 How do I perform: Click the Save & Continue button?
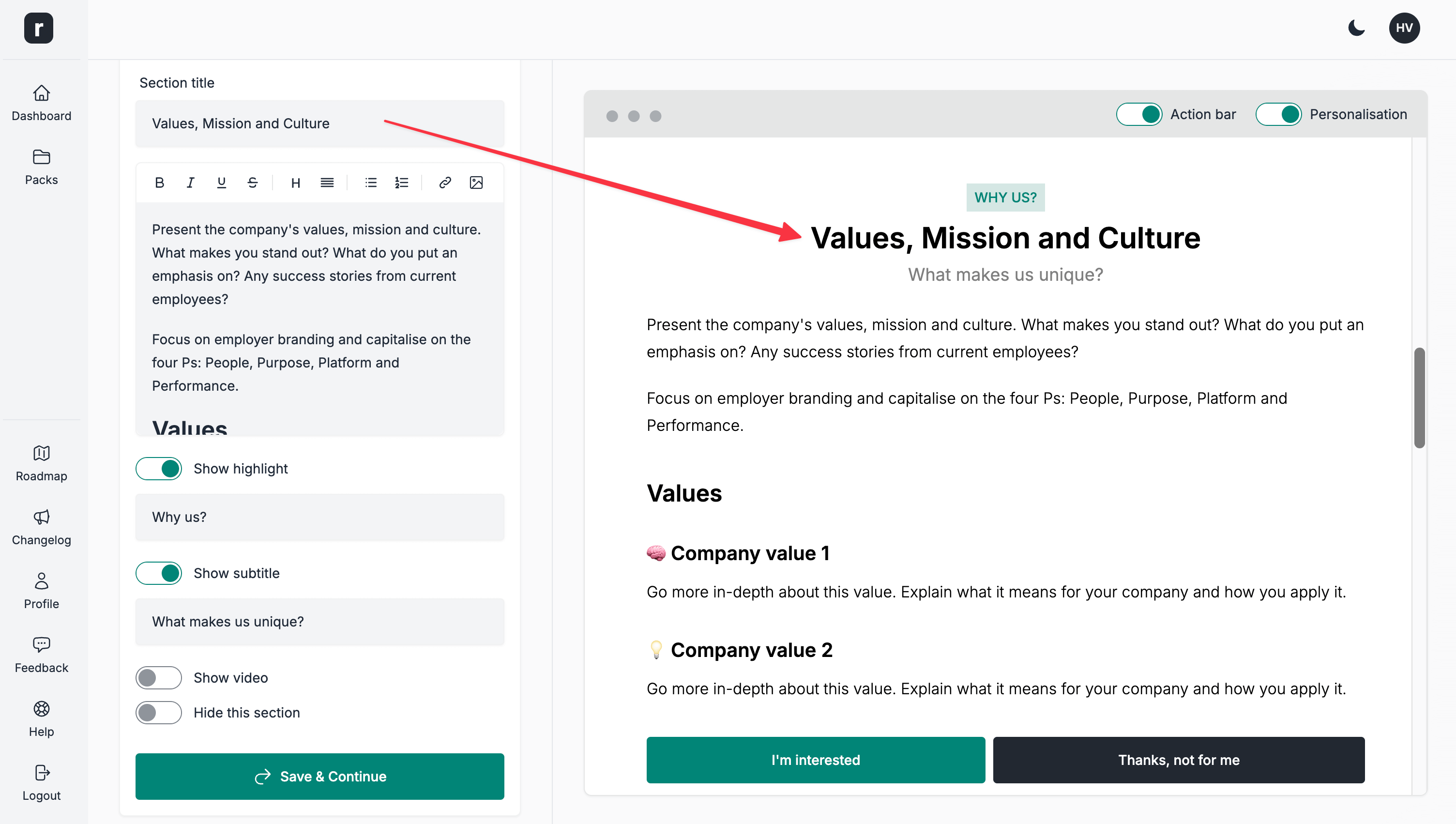point(319,777)
